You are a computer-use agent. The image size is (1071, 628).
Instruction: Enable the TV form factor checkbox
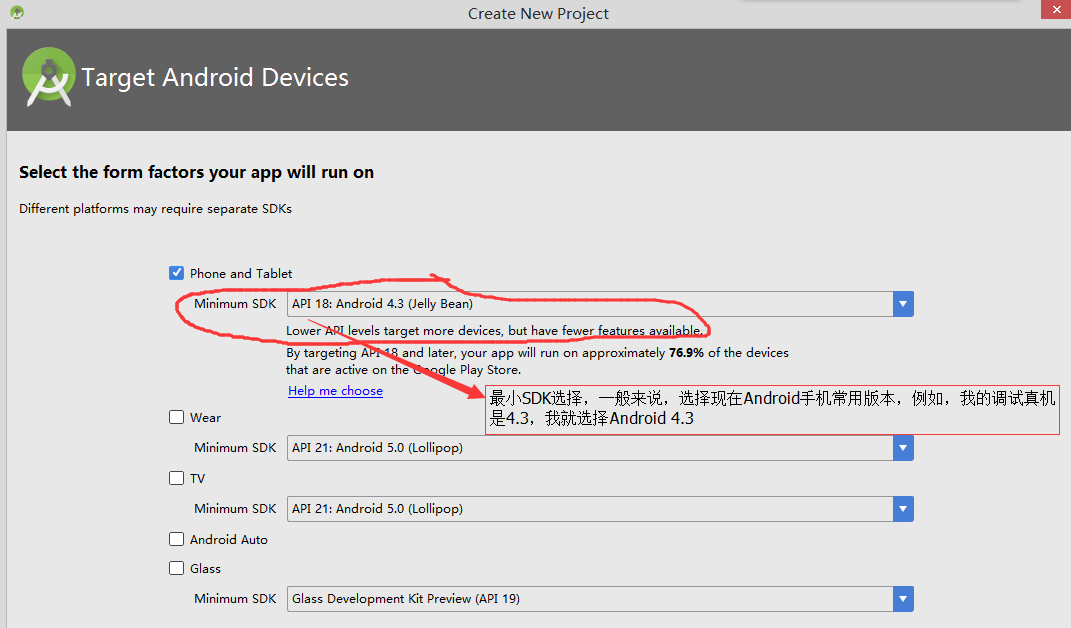pyautogui.click(x=176, y=478)
